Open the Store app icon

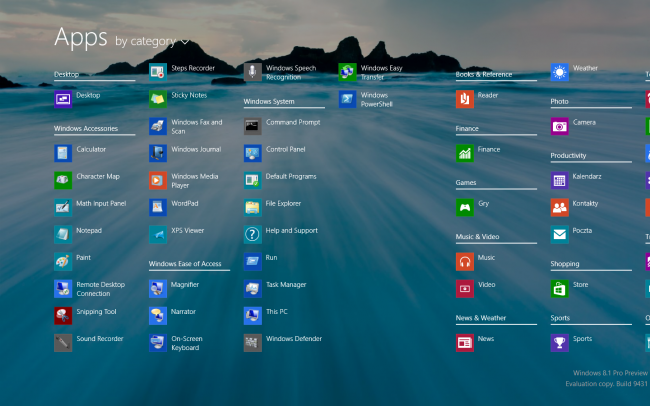tap(560, 289)
